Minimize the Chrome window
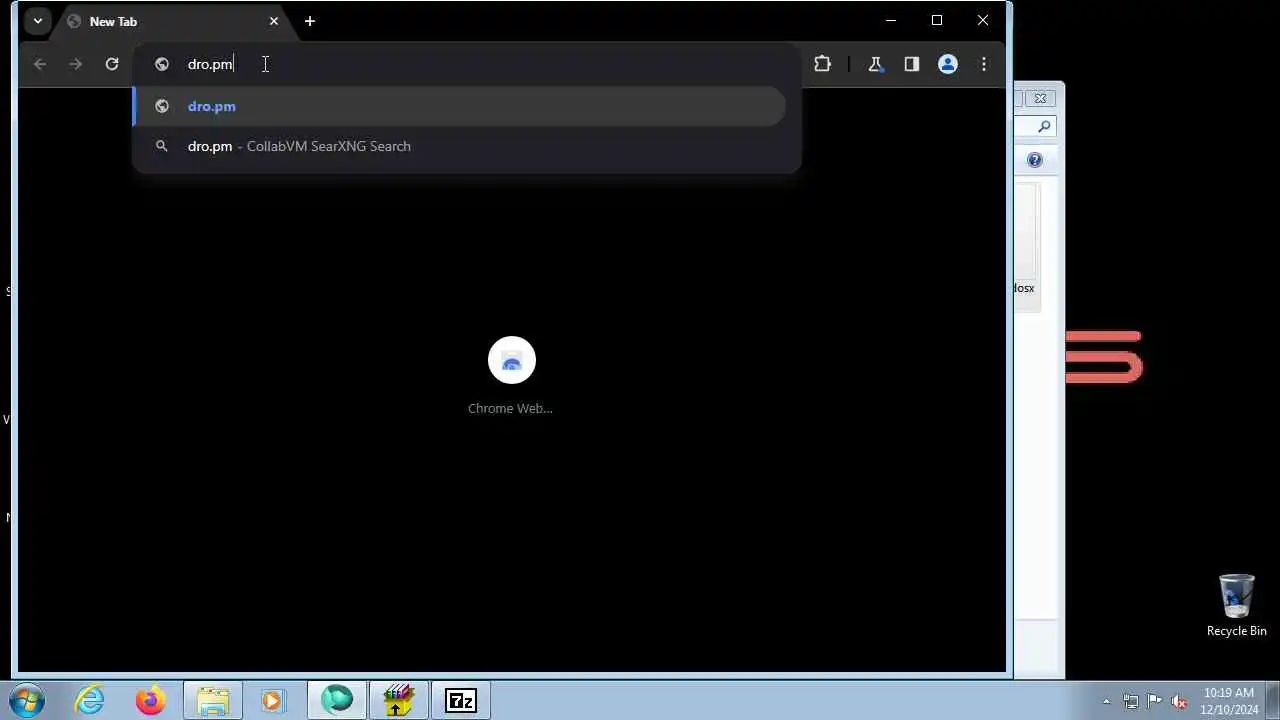 891,20
